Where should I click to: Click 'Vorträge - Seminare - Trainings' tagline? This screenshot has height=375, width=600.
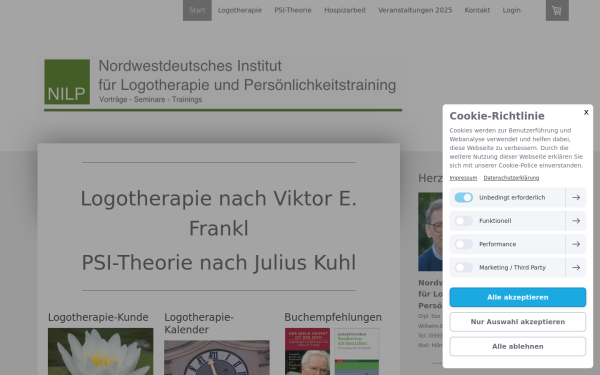(x=150, y=99)
